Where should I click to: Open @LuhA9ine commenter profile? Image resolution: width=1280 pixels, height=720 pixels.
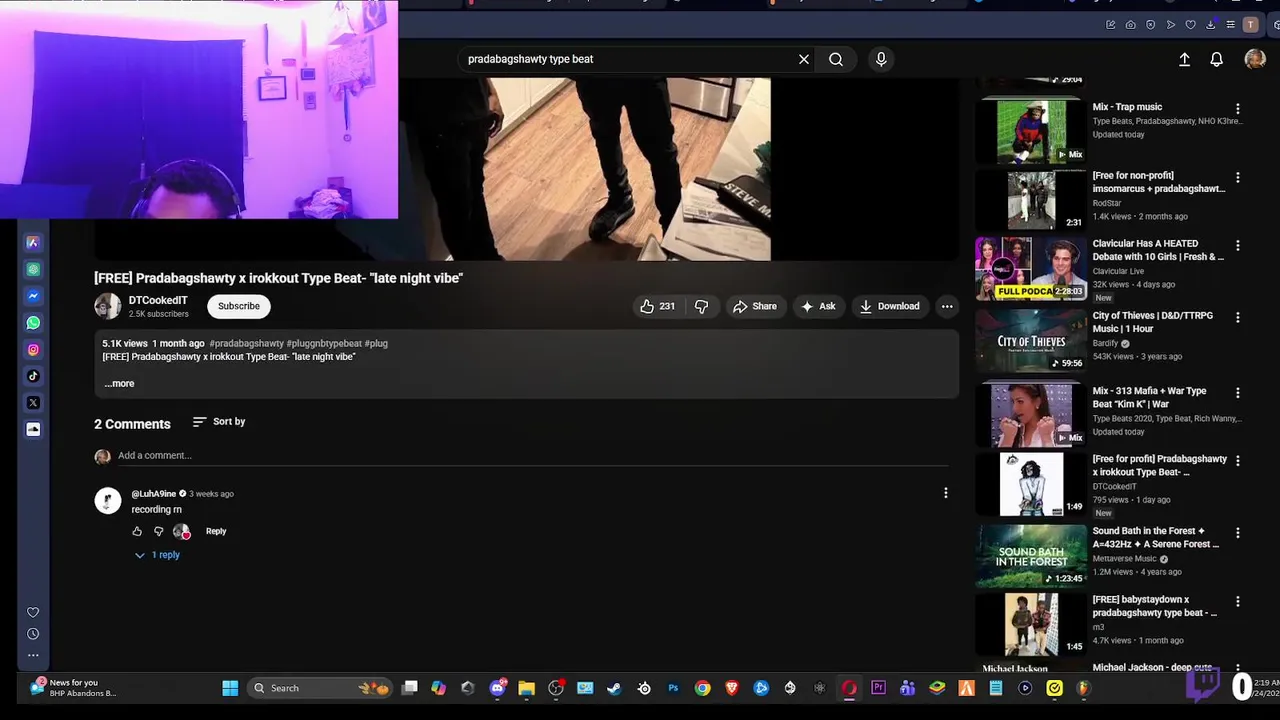pyautogui.click(x=153, y=494)
